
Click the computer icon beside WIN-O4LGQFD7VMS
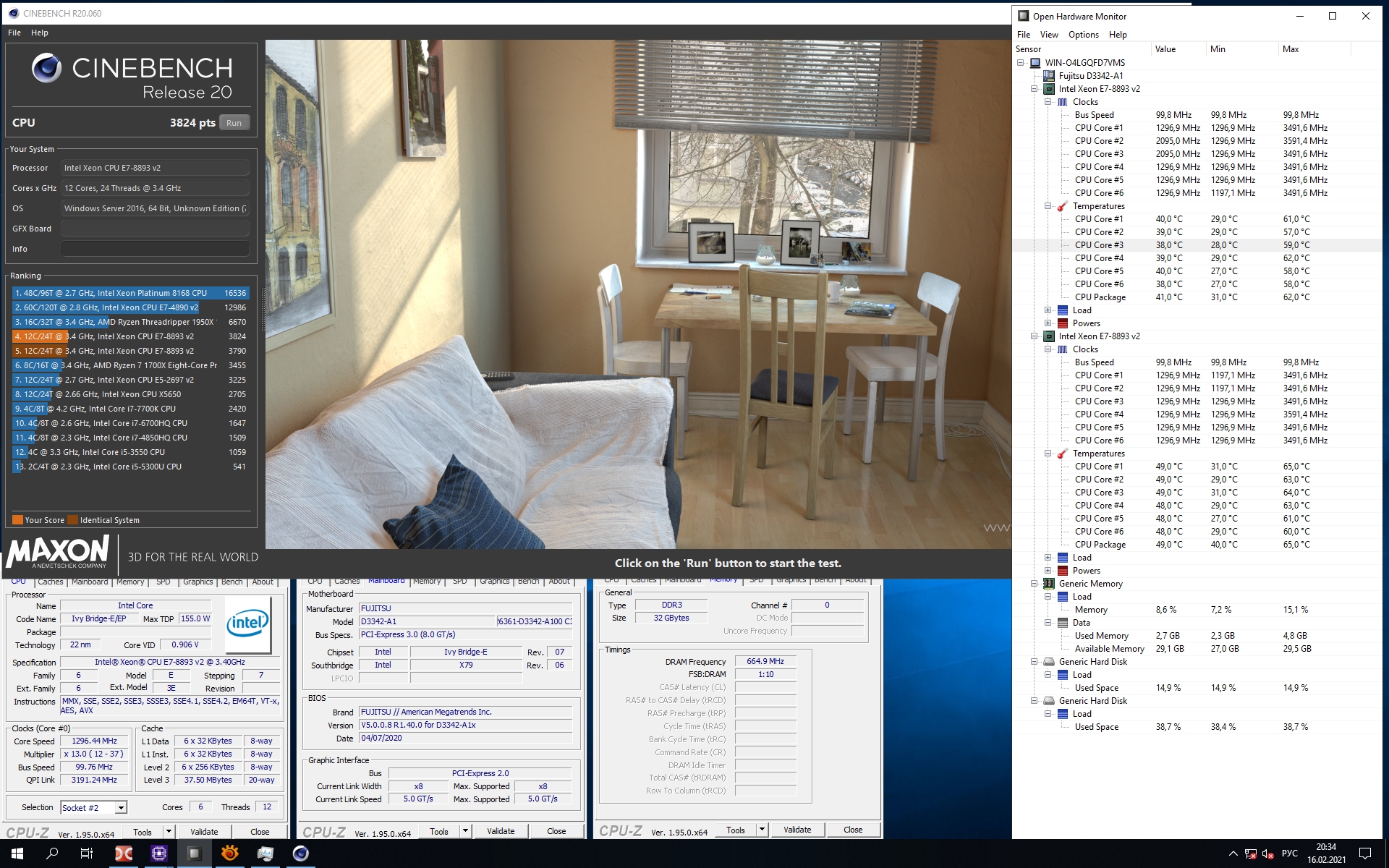(x=1035, y=63)
